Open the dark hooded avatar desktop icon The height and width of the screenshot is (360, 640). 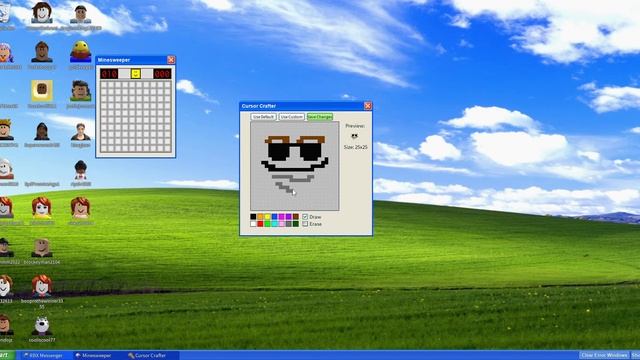(42, 131)
